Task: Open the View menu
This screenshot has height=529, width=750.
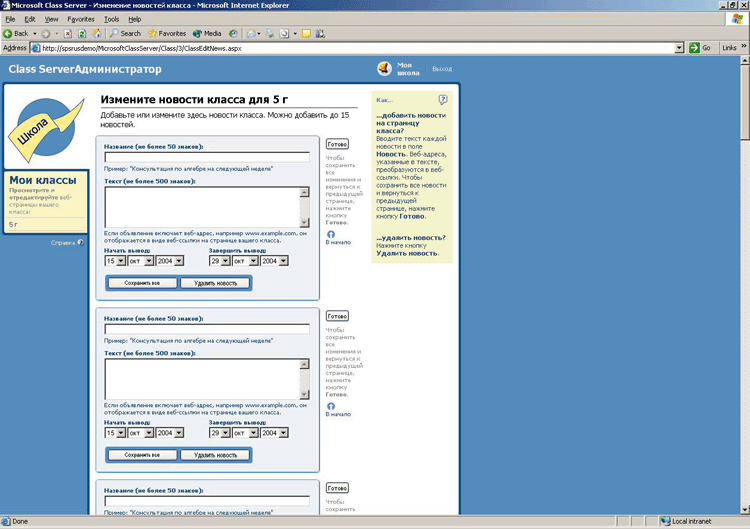Action: (51, 19)
